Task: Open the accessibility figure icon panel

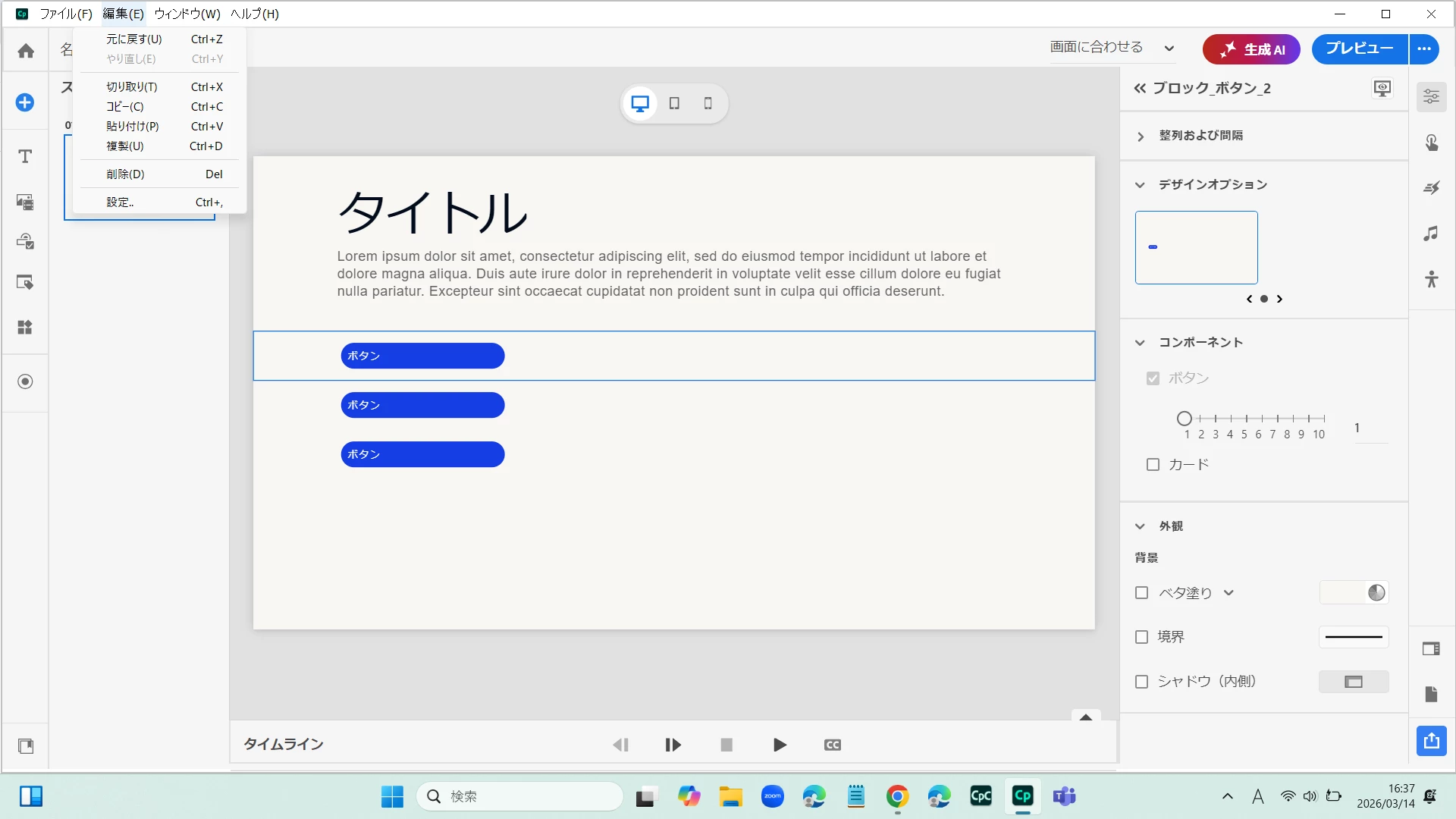Action: click(1431, 279)
